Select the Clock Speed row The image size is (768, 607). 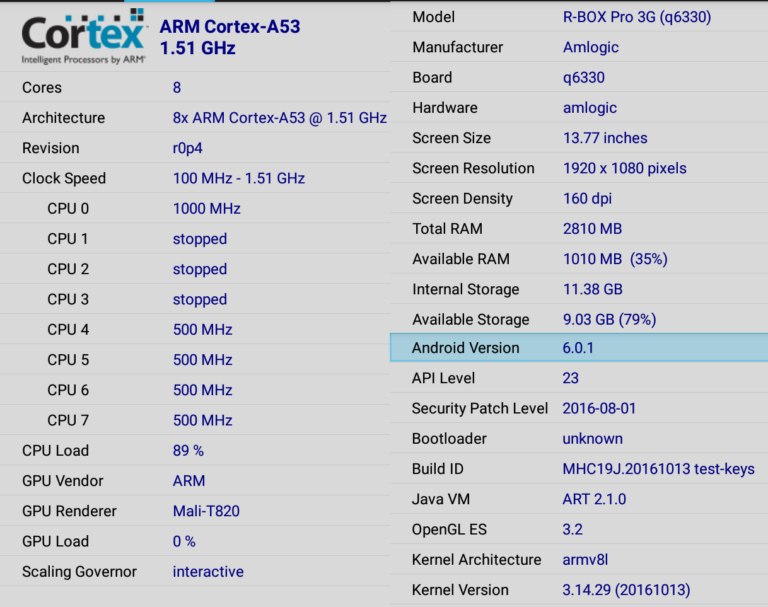click(x=195, y=178)
